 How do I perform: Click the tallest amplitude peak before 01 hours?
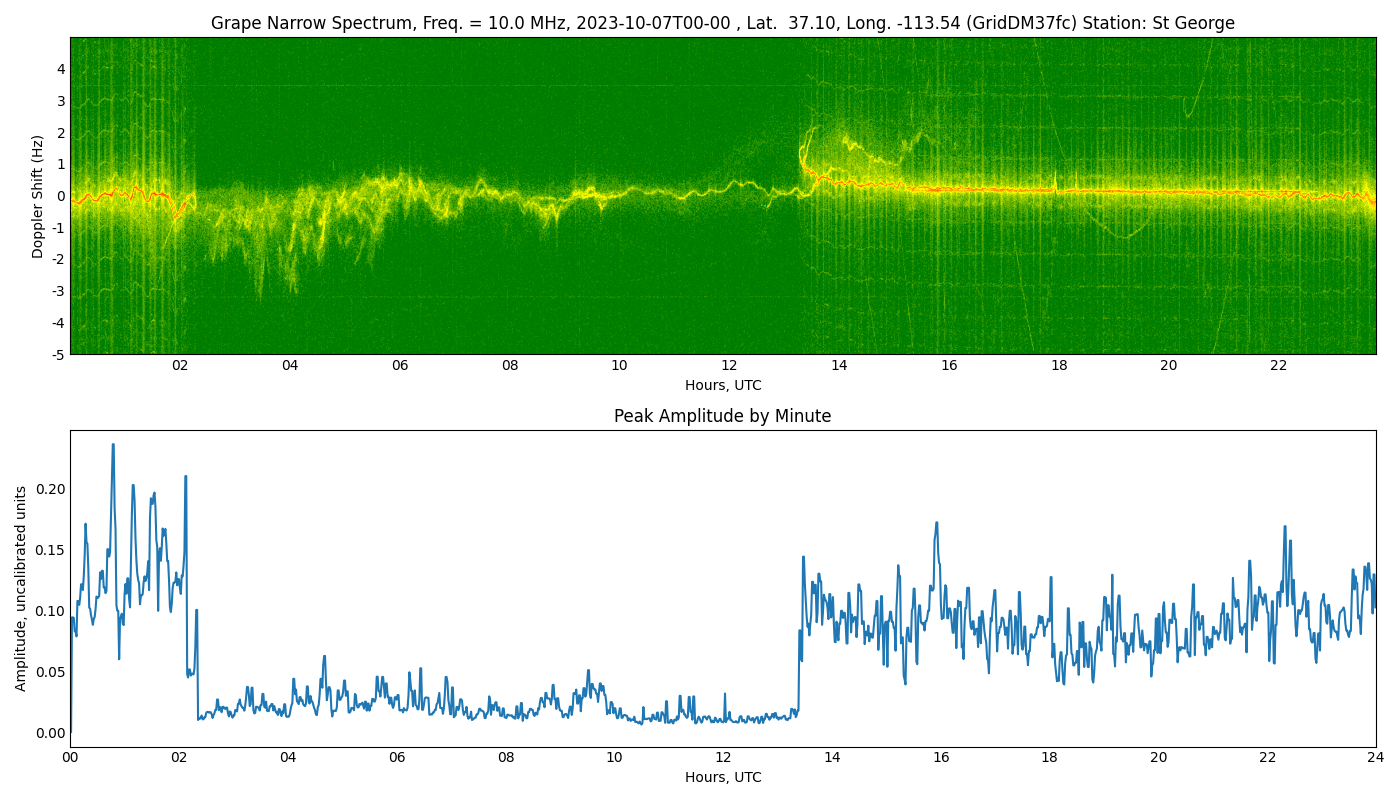113,446
